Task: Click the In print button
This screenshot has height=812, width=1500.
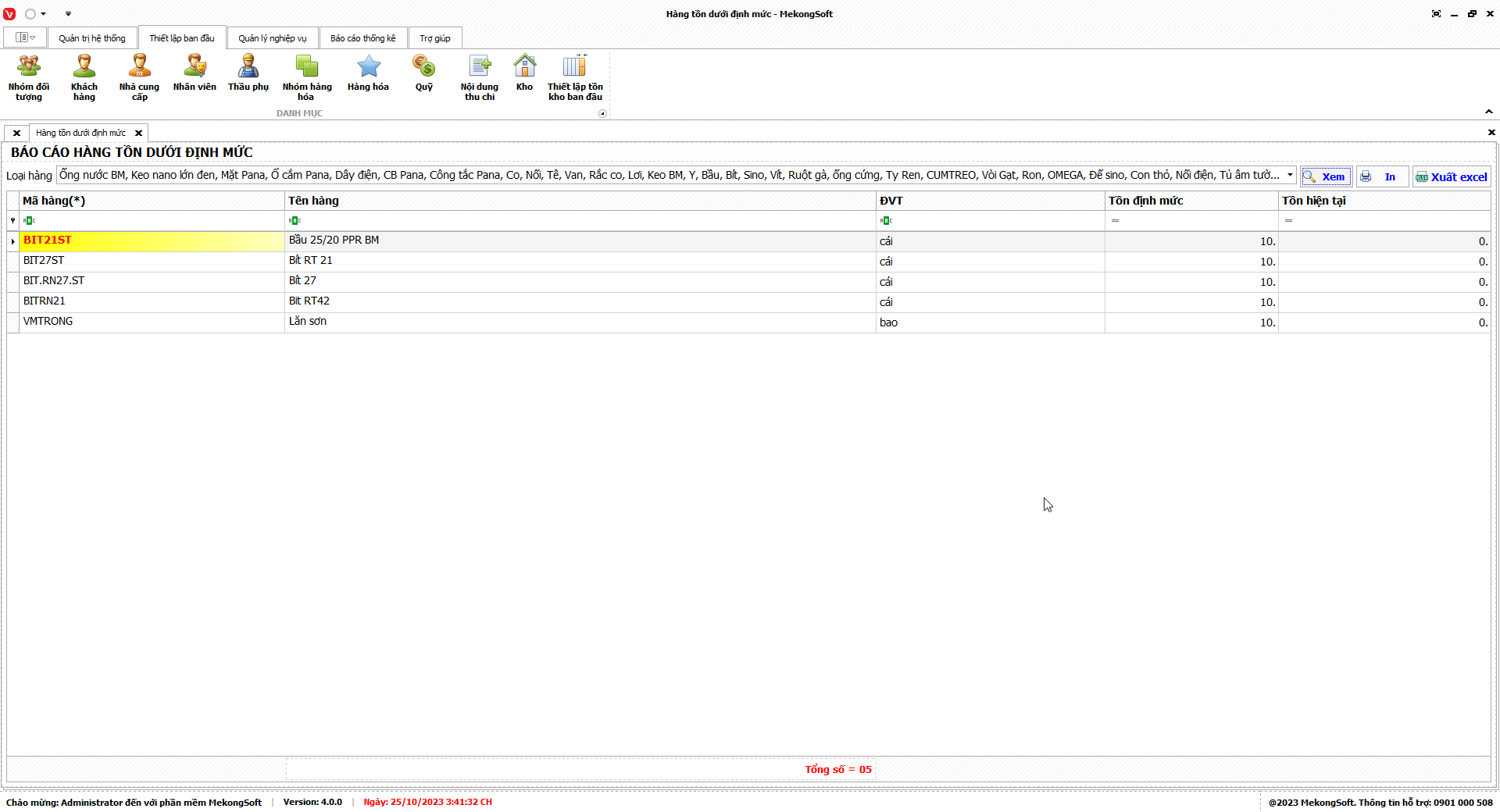Action: 1382,176
